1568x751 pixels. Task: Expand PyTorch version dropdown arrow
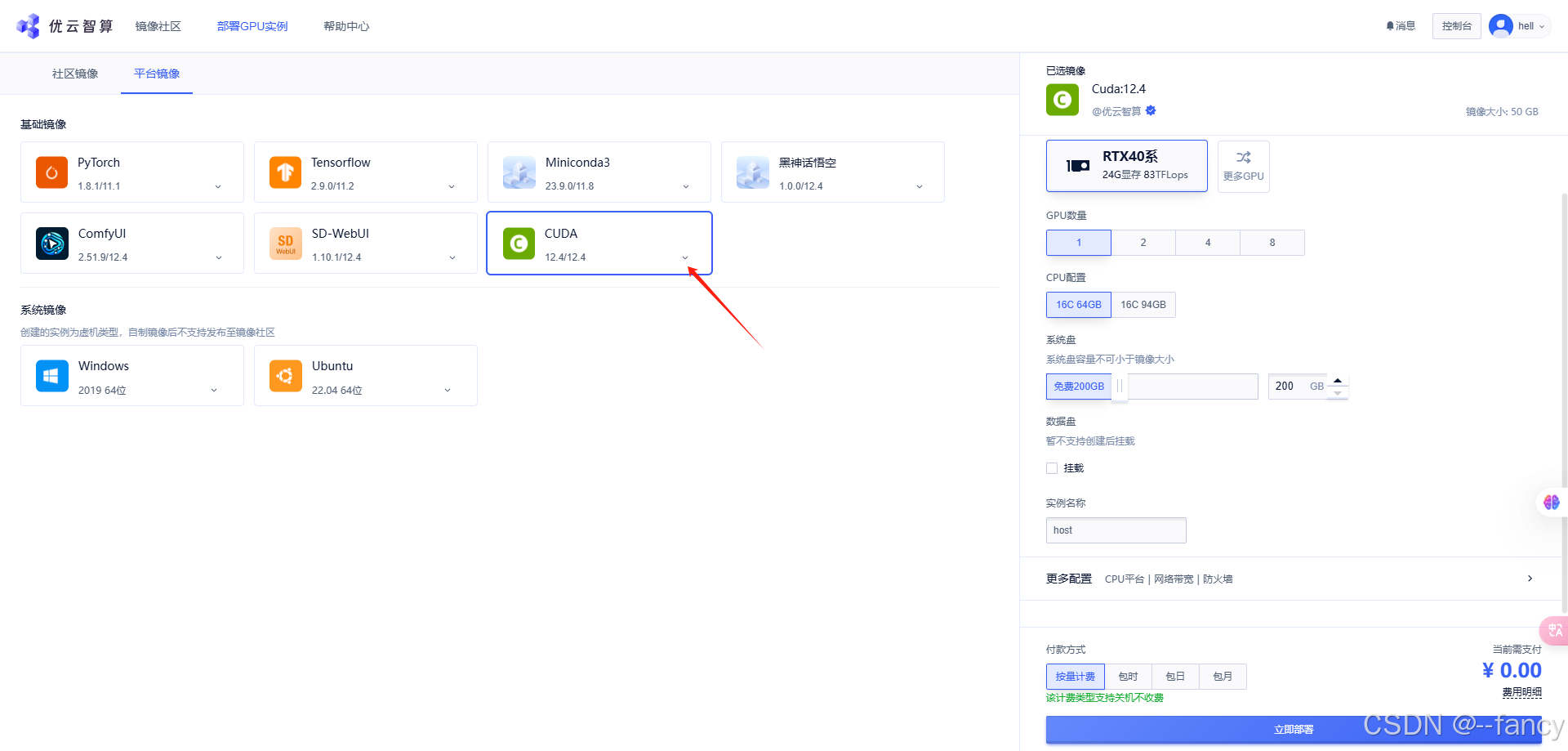tap(218, 187)
